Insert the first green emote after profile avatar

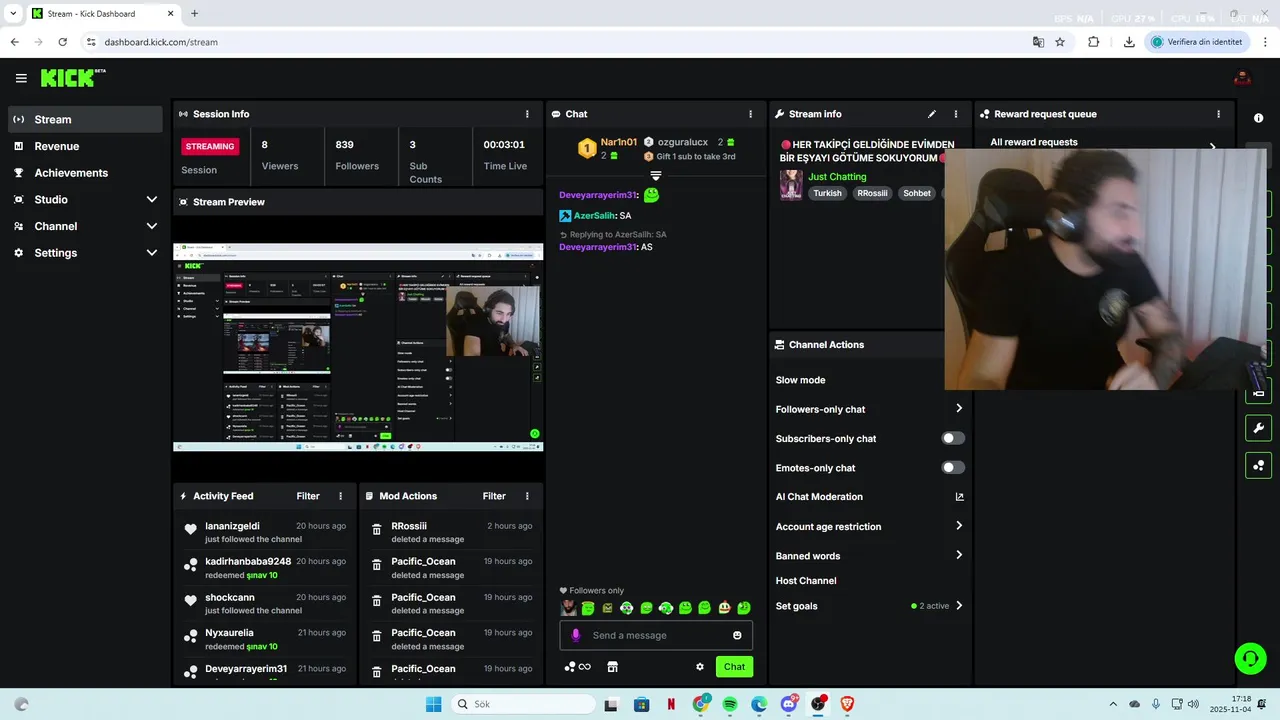[588, 608]
